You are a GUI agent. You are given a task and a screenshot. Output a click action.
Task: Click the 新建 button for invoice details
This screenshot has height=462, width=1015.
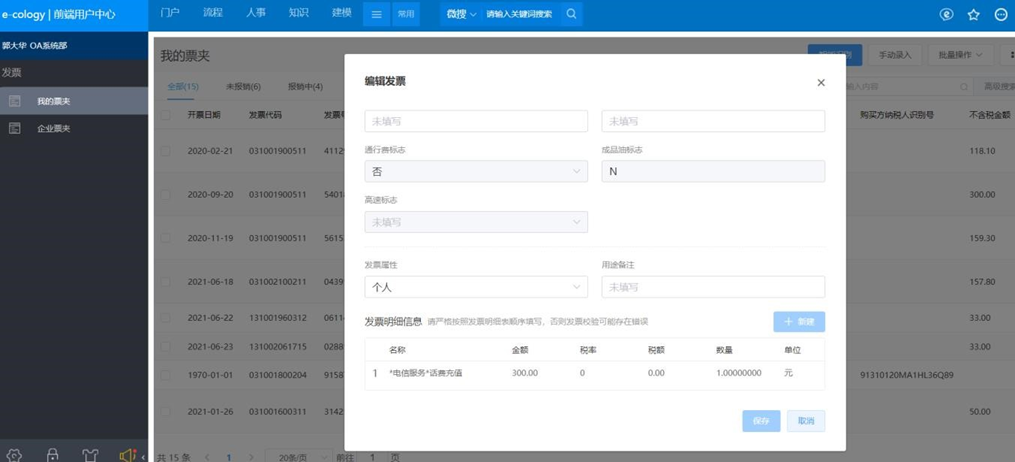click(799, 322)
